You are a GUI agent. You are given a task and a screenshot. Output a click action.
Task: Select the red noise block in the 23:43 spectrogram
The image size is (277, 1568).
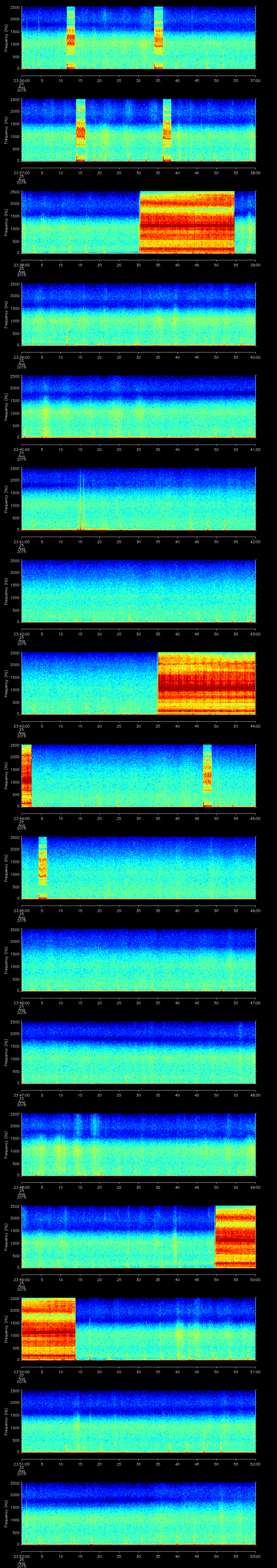pos(206,683)
